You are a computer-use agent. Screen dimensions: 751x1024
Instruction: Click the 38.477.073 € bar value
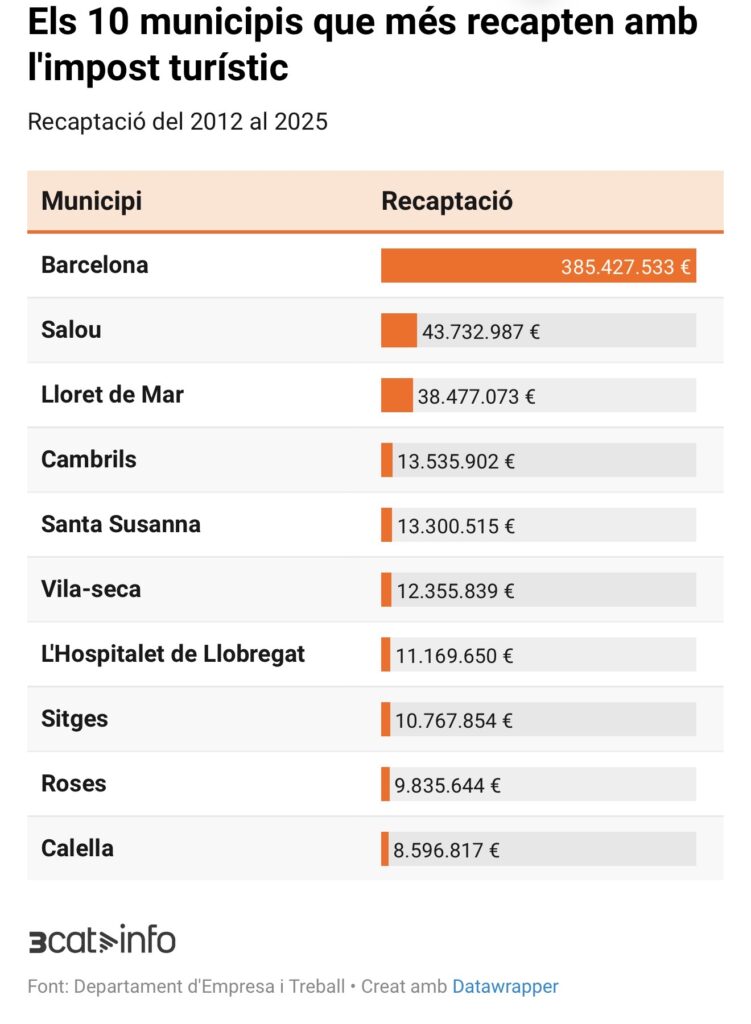(476, 396)
